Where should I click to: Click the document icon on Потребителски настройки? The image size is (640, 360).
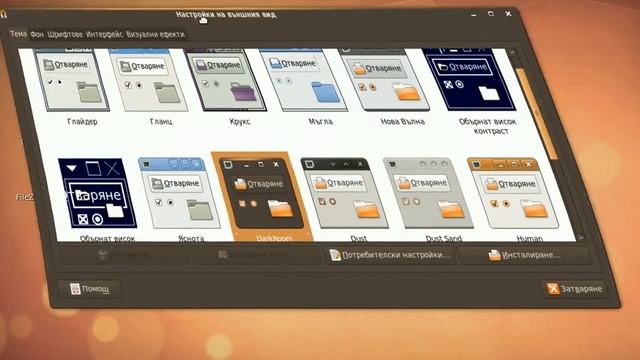[335, 255]
